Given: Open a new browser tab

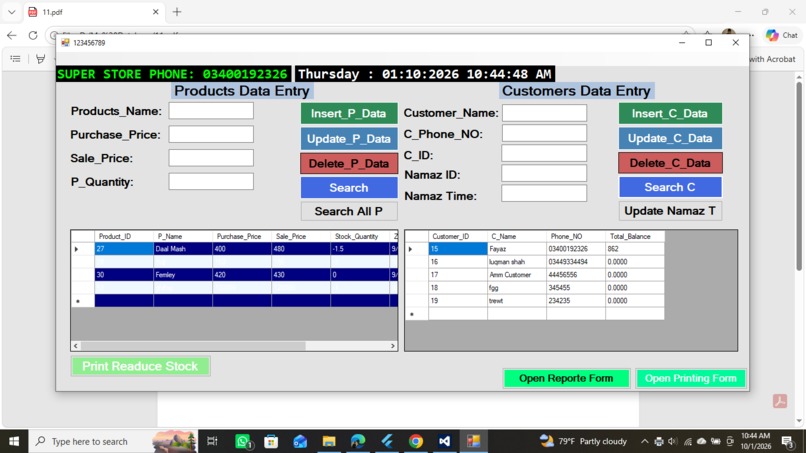Looking at the screenshot, I should click(x=177, y=12).
